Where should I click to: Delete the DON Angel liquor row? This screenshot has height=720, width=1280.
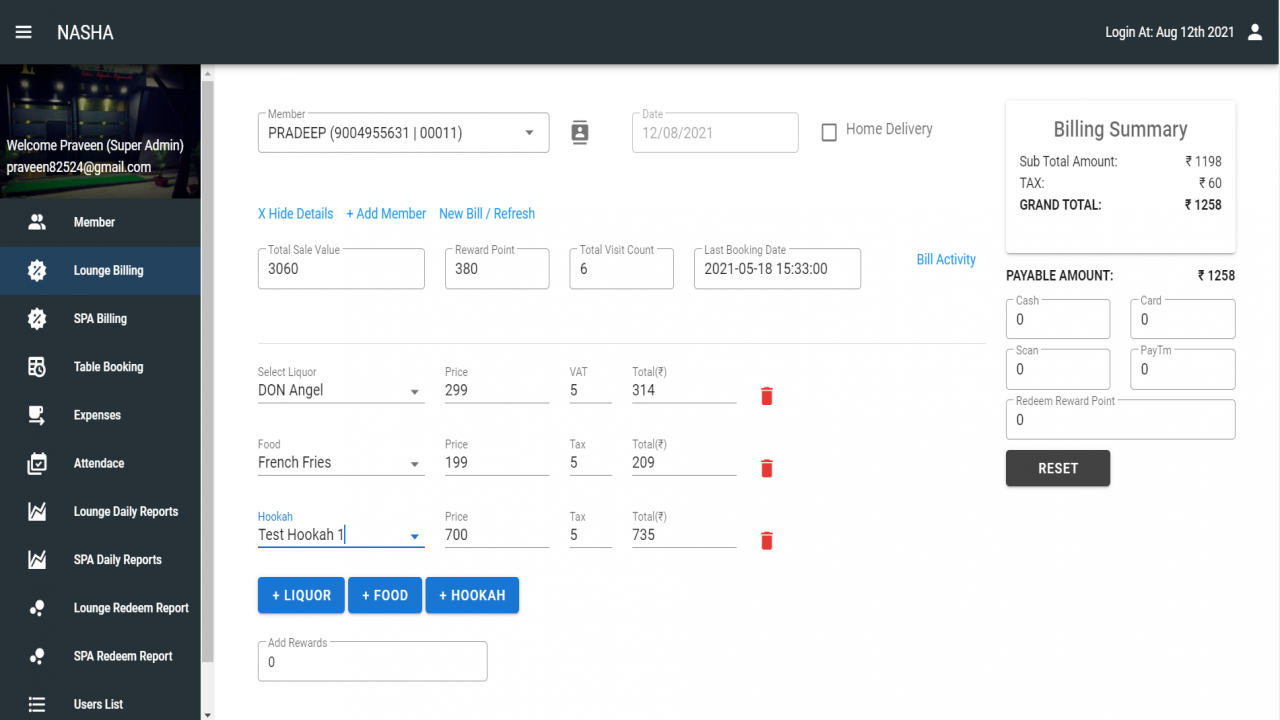(x=767, y=396)
